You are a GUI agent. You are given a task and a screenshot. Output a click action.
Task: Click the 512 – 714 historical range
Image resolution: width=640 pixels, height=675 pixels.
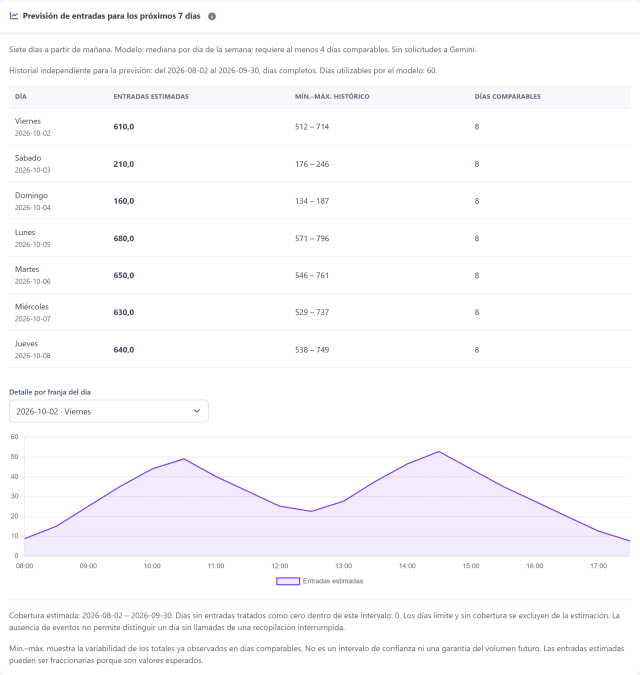point(312,127)
